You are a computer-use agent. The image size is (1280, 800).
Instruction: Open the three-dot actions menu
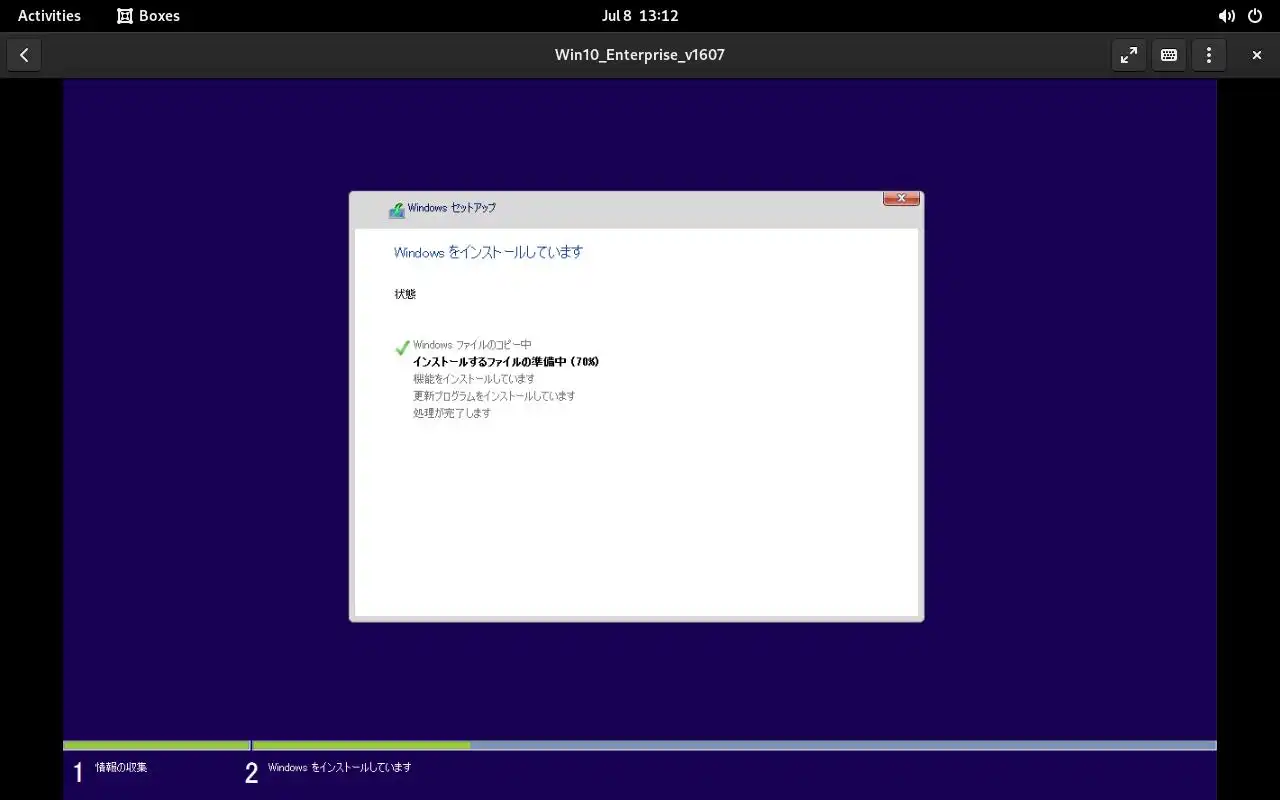pyautogui.click(x=1209, y=55)
